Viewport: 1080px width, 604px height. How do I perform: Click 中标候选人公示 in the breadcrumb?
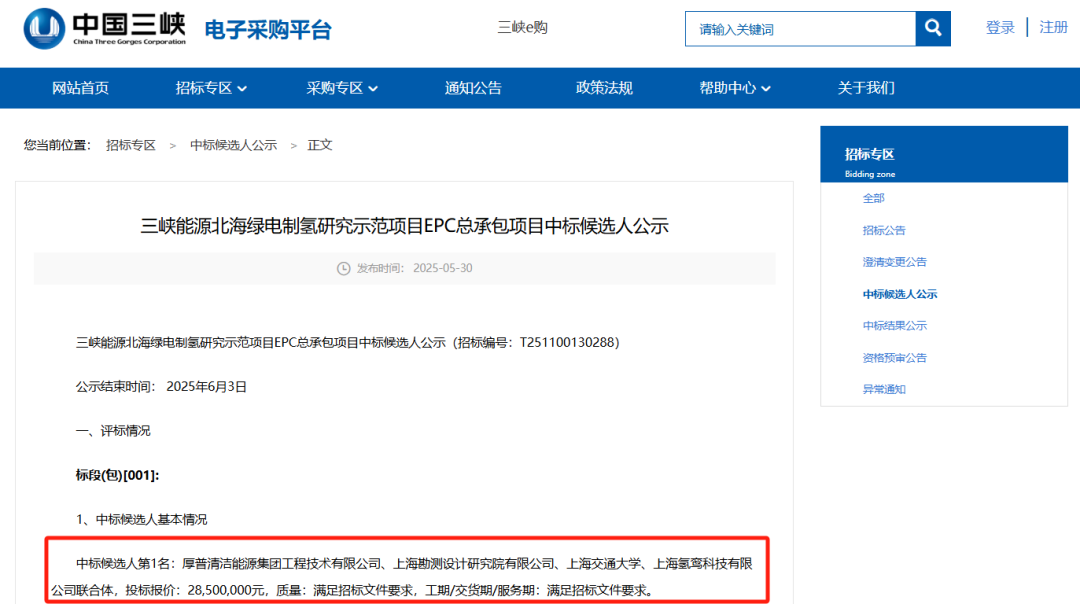[x=233, y=145]
